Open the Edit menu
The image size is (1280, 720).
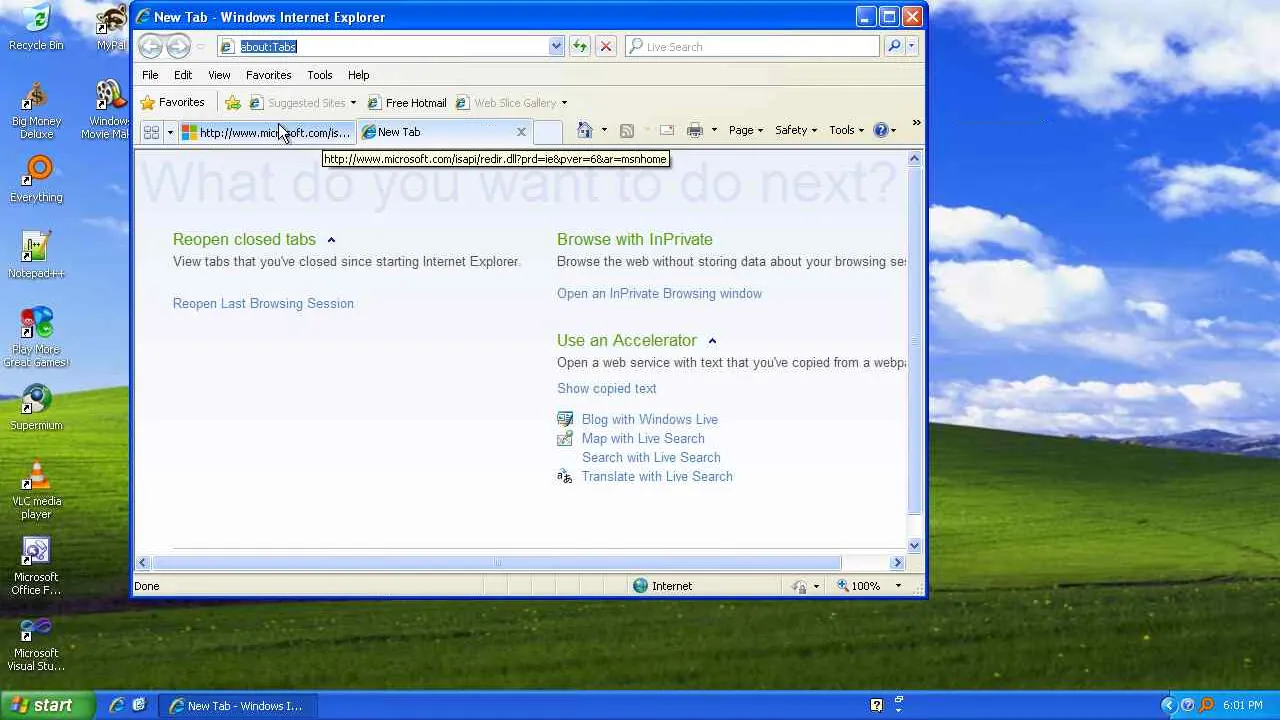183,75
